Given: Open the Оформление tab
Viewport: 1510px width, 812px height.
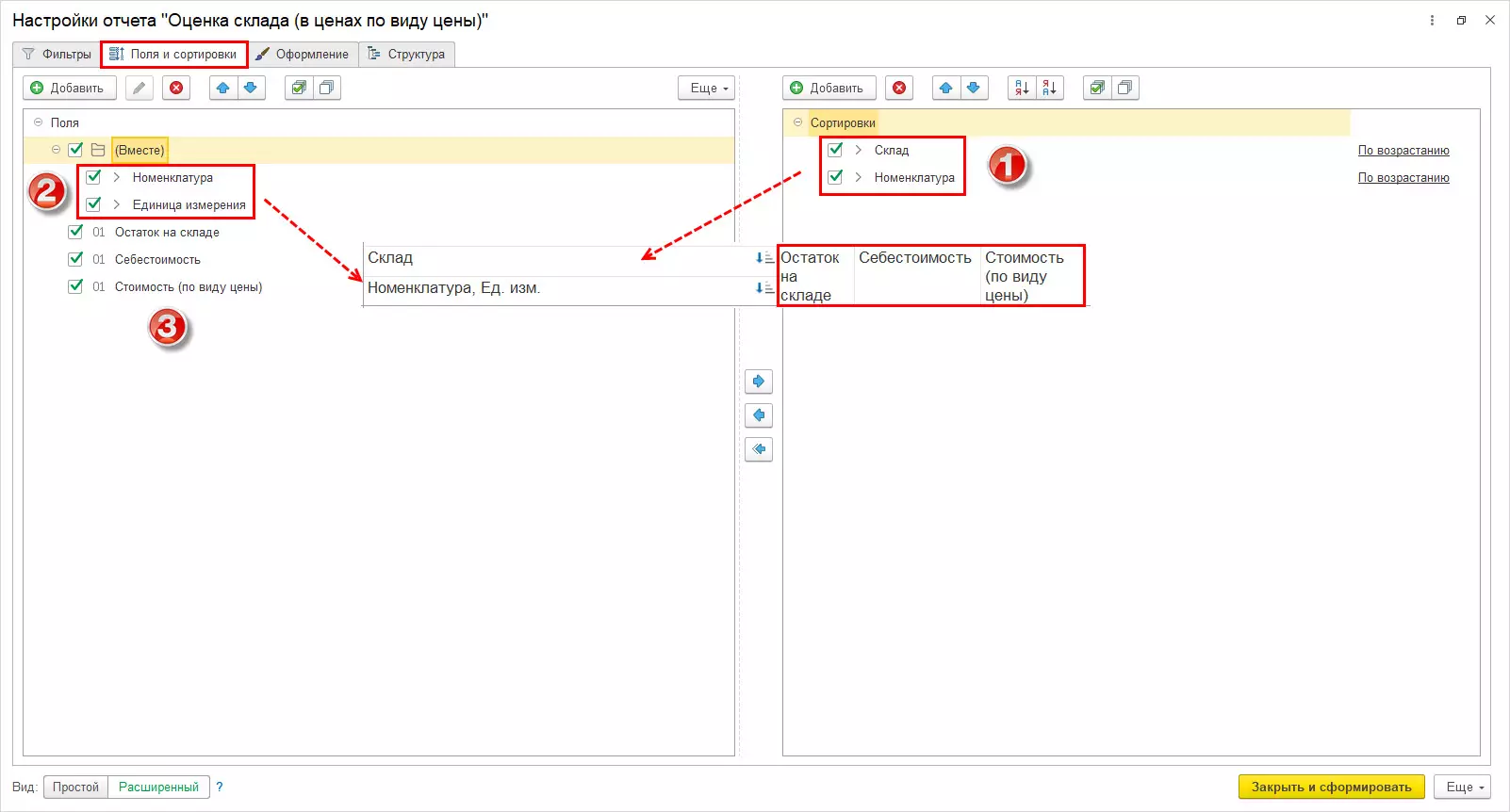Looking at the screenshot, I should click(303, 55).
